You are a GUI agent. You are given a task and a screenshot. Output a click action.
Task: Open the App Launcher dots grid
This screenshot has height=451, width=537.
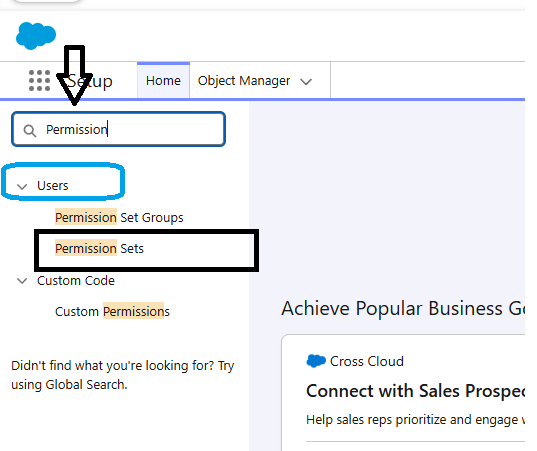tap(39, 81)
